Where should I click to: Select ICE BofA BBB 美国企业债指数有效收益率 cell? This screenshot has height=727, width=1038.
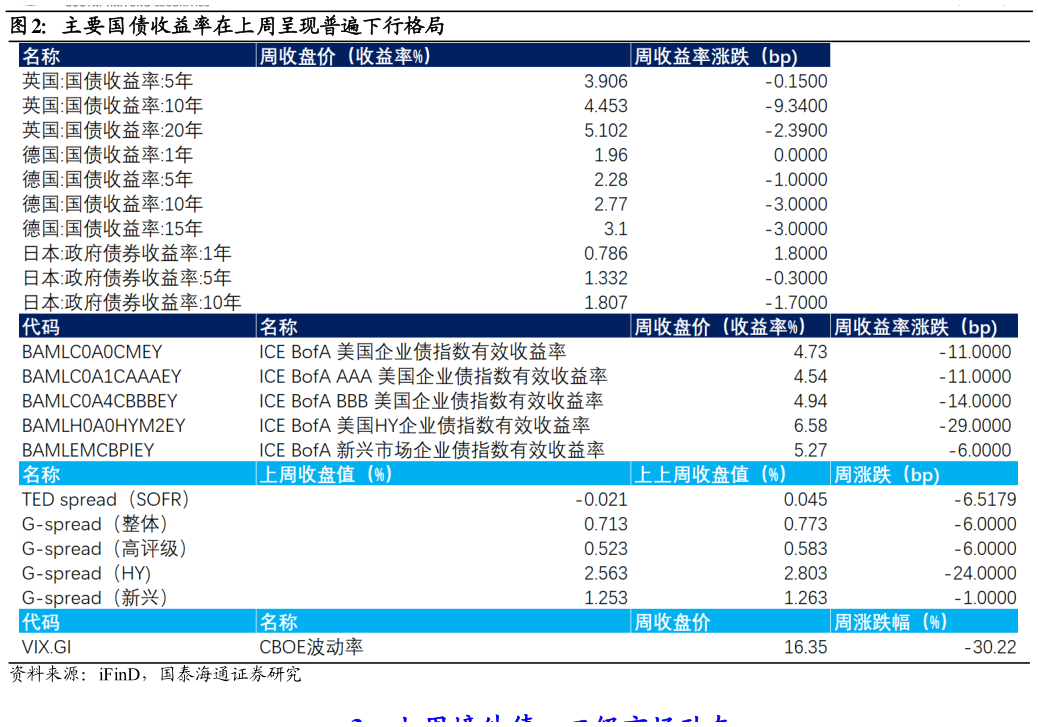pos(431,401)
